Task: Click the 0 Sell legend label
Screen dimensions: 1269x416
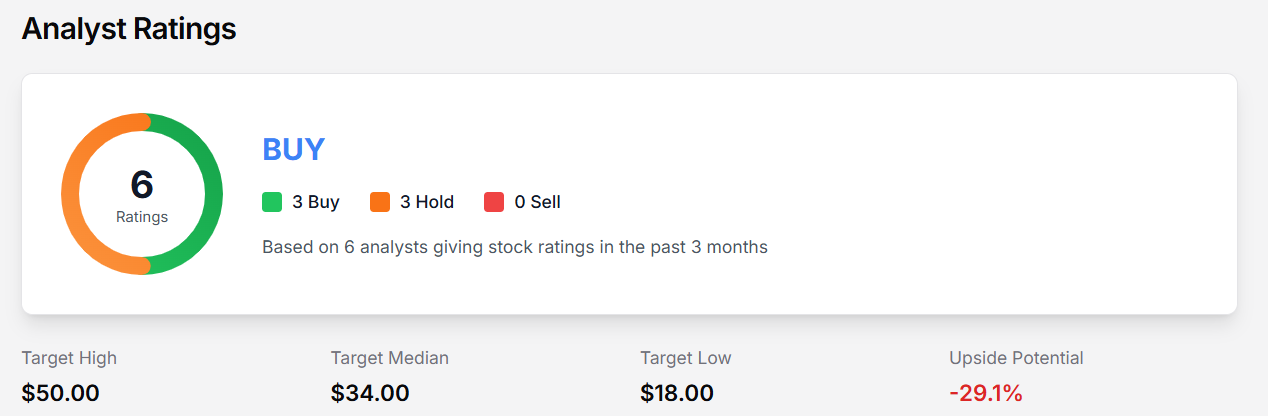Action: tap(537, 202)
